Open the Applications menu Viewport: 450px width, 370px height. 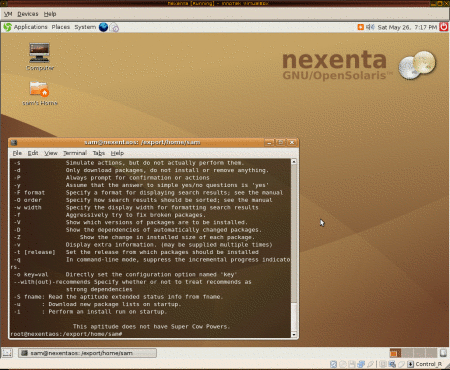click(30, 27)
